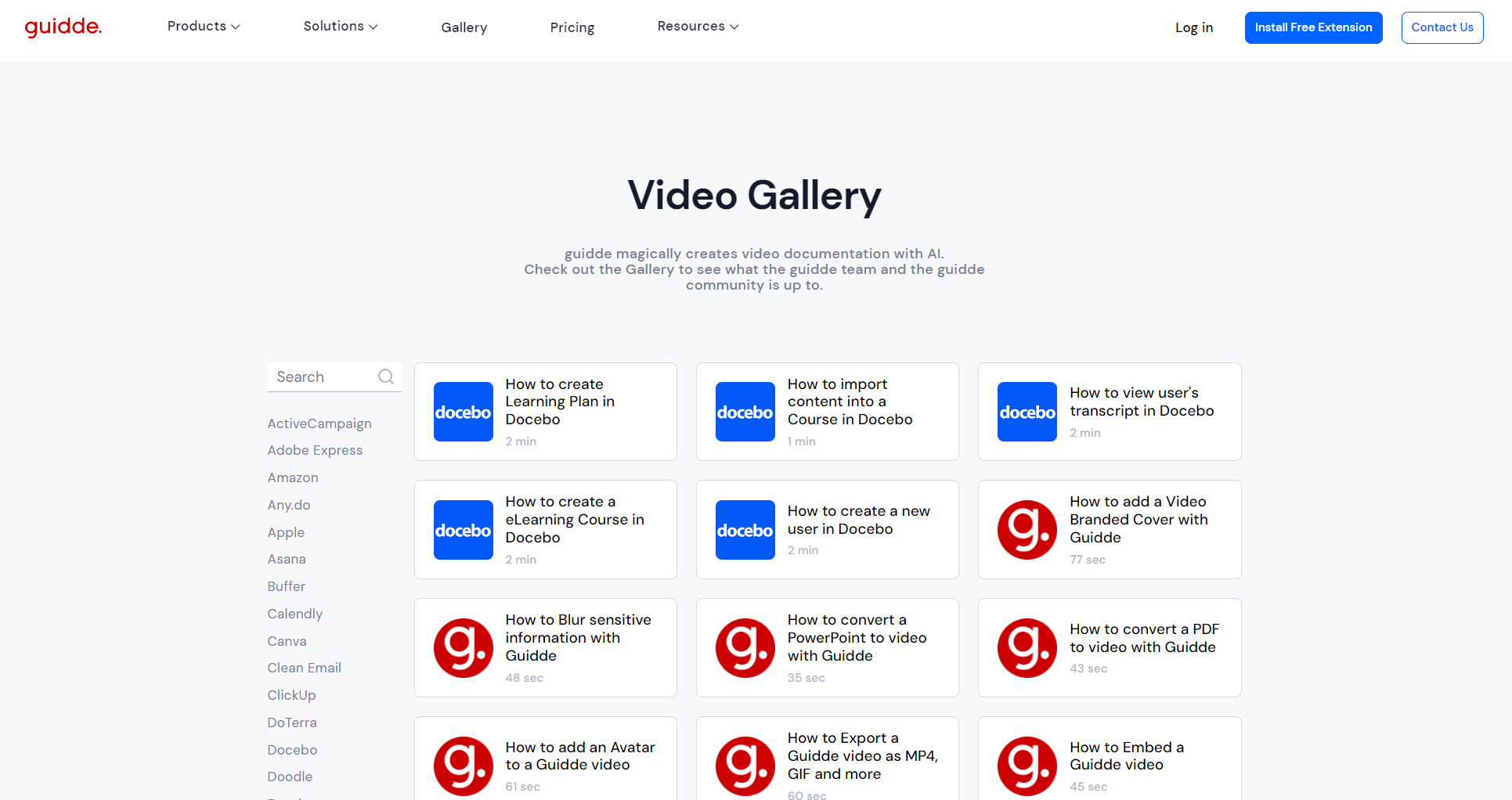Click Docebo logo next to import content video
Image resolution: width=1512 pixels, height=800 pixels.
coord(745,412)
